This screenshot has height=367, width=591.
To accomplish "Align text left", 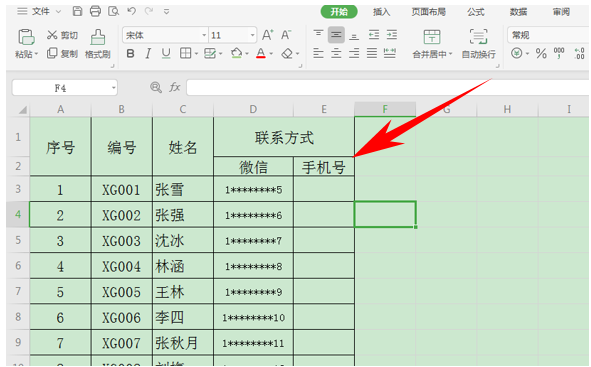I will tap(318, 53).
